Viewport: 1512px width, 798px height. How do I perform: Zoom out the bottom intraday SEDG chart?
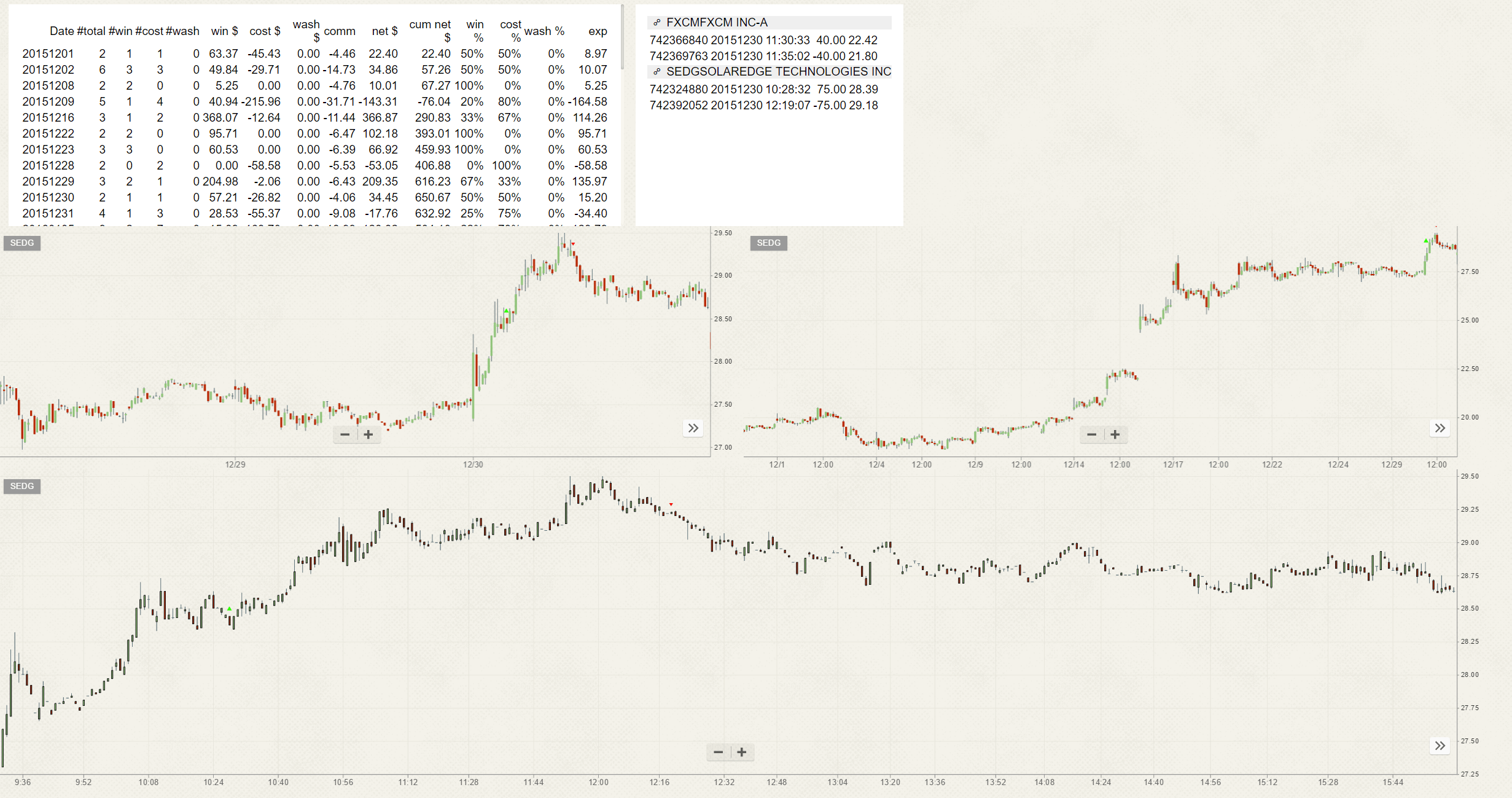tap(719, 752)
